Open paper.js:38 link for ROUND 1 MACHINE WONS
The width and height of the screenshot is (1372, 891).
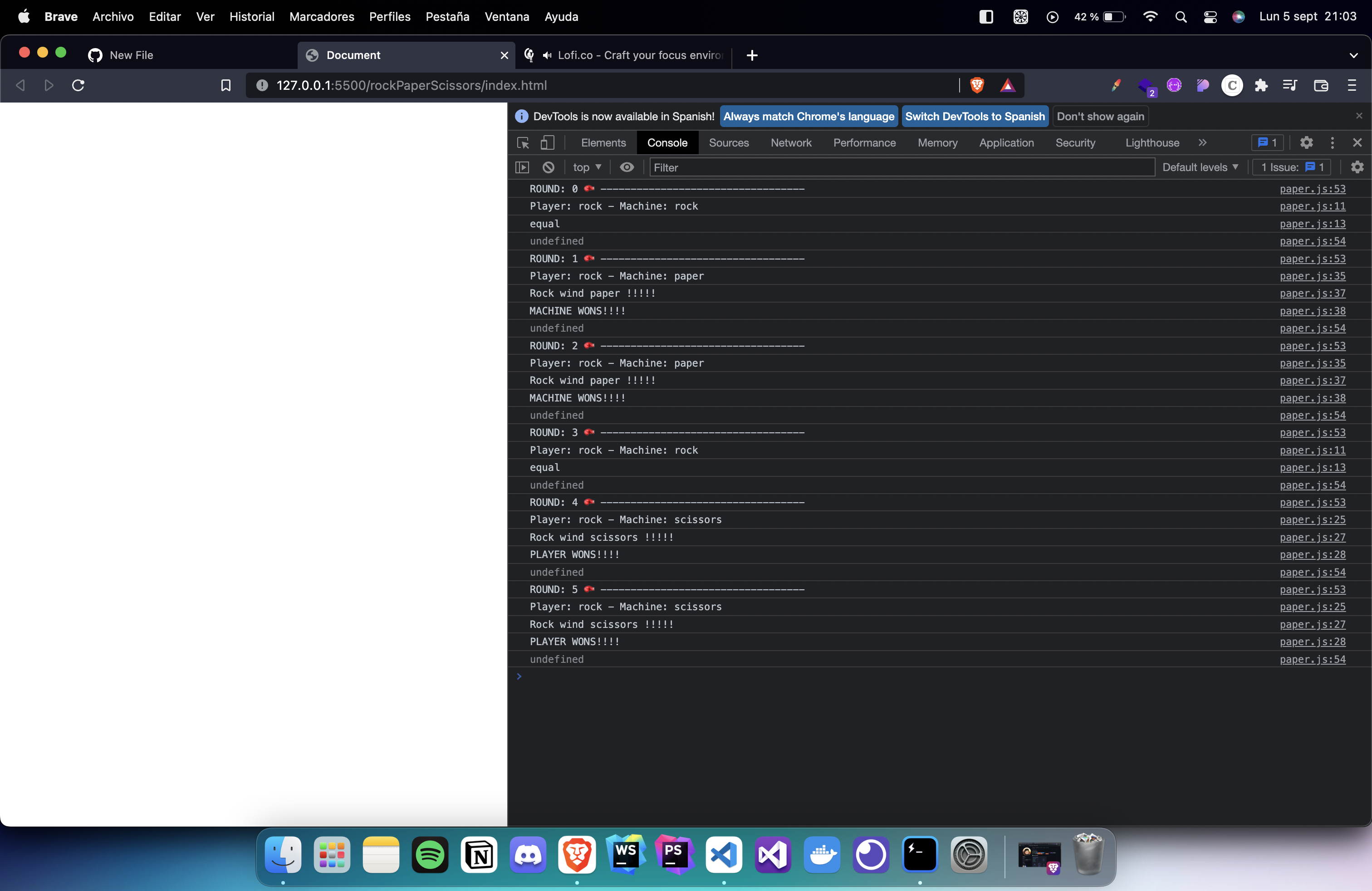[1312, 311]
